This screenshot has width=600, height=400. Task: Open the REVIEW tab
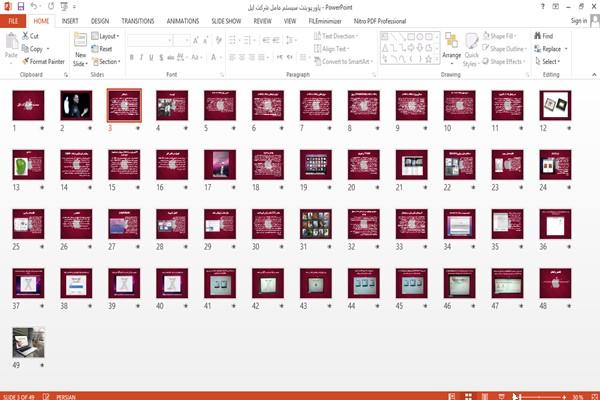(262, 21)
